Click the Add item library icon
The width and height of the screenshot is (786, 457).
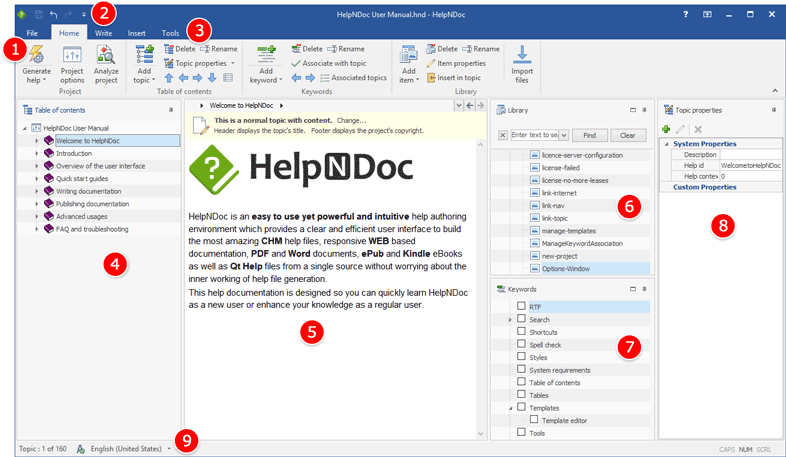click(x=409, y=55)
